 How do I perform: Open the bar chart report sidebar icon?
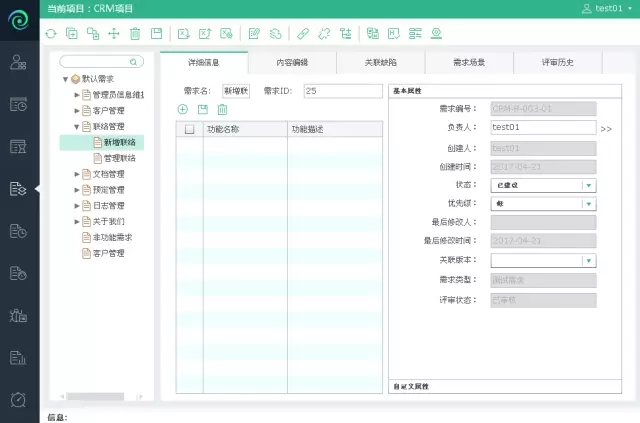tap(18, 358)
